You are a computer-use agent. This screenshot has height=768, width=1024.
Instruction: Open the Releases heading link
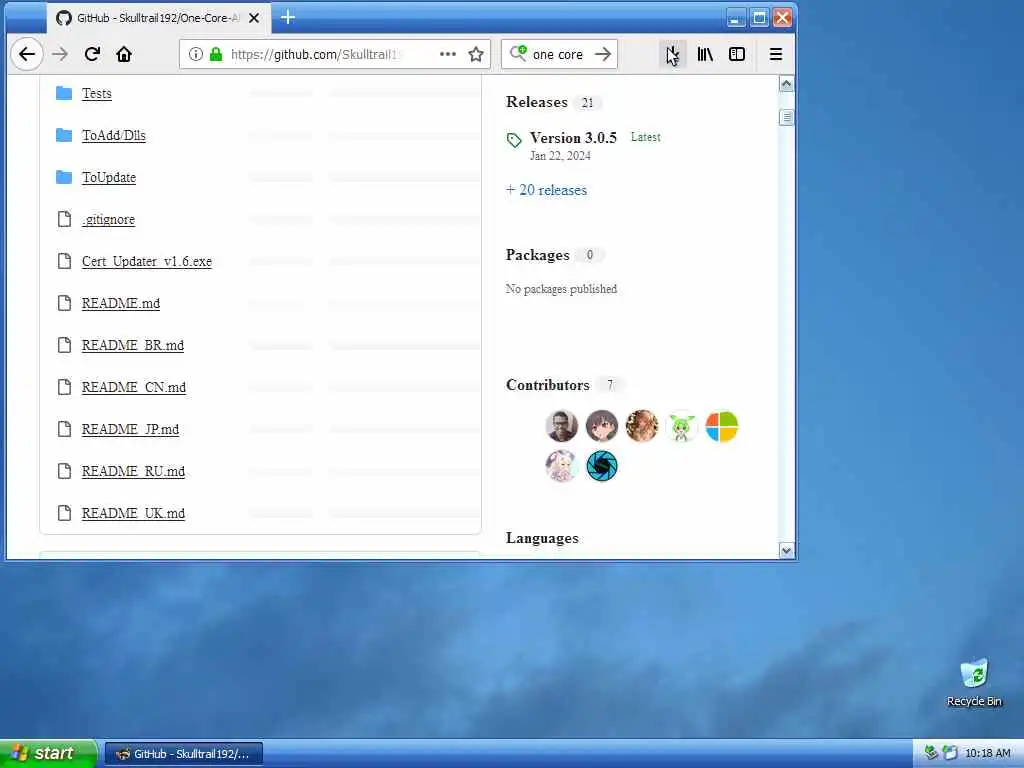click(537, 102)
